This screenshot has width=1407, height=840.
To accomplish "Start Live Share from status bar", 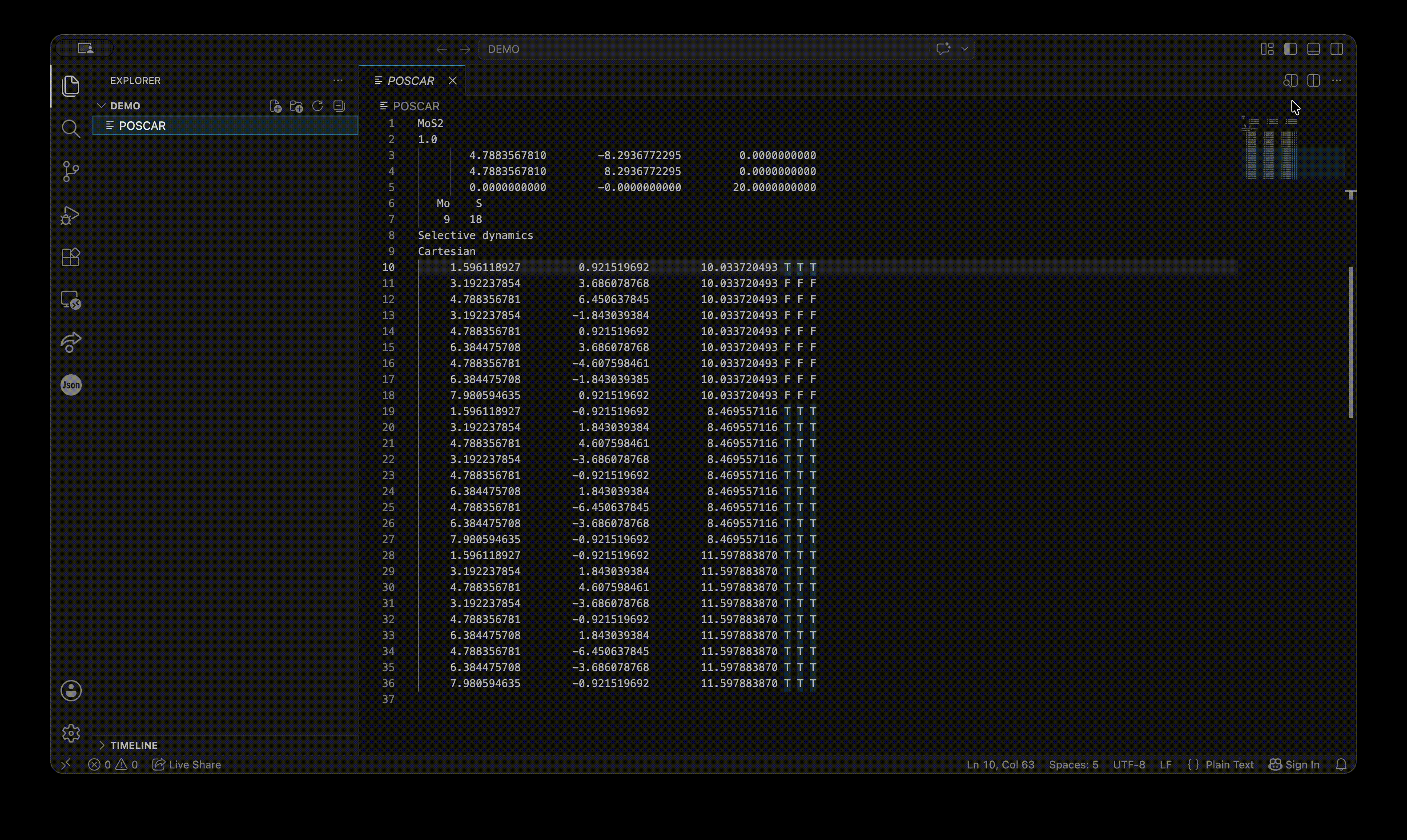I will pyautogui.click(x=187, y=765).
